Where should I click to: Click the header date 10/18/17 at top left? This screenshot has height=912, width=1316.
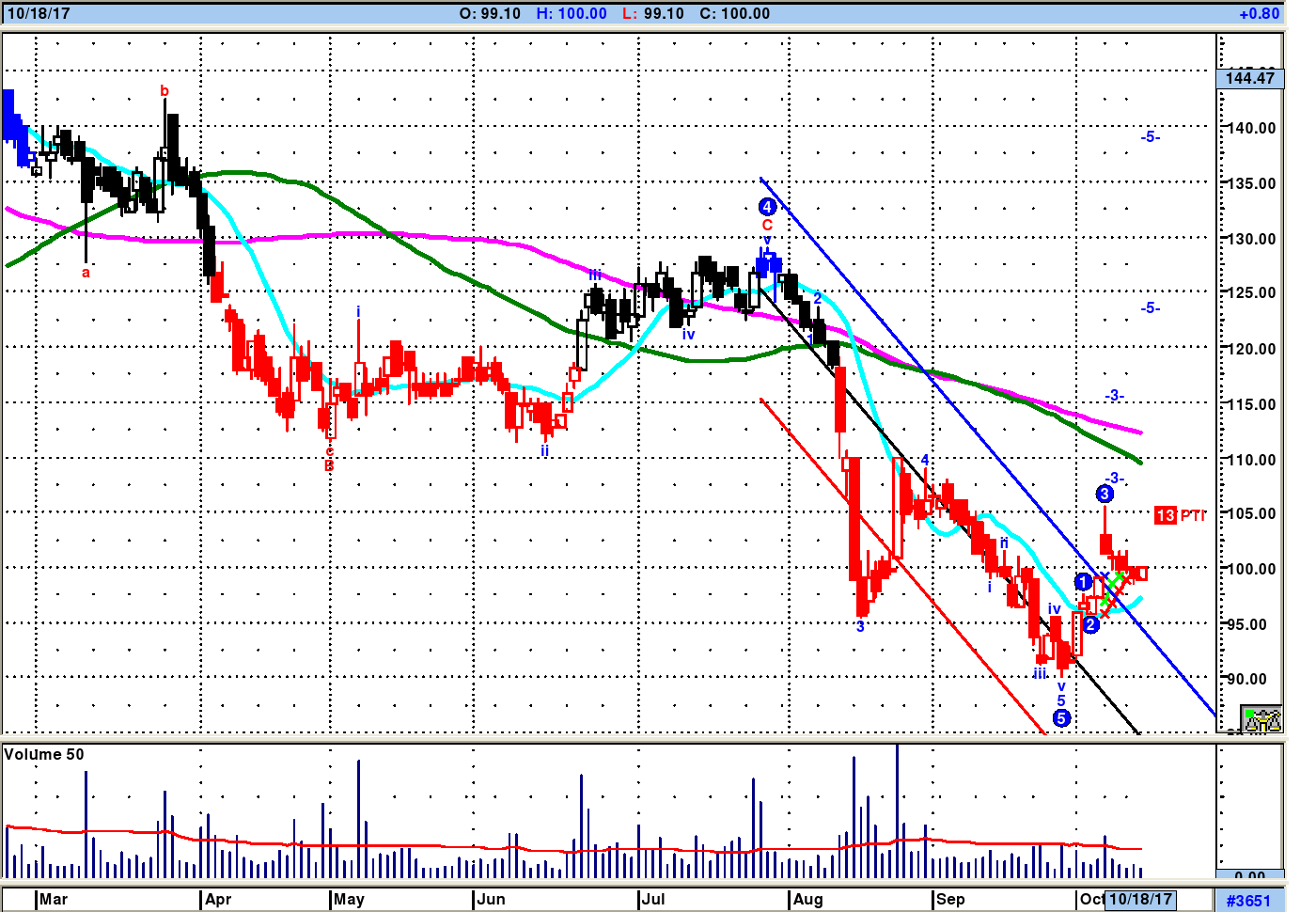coord(39,13)
